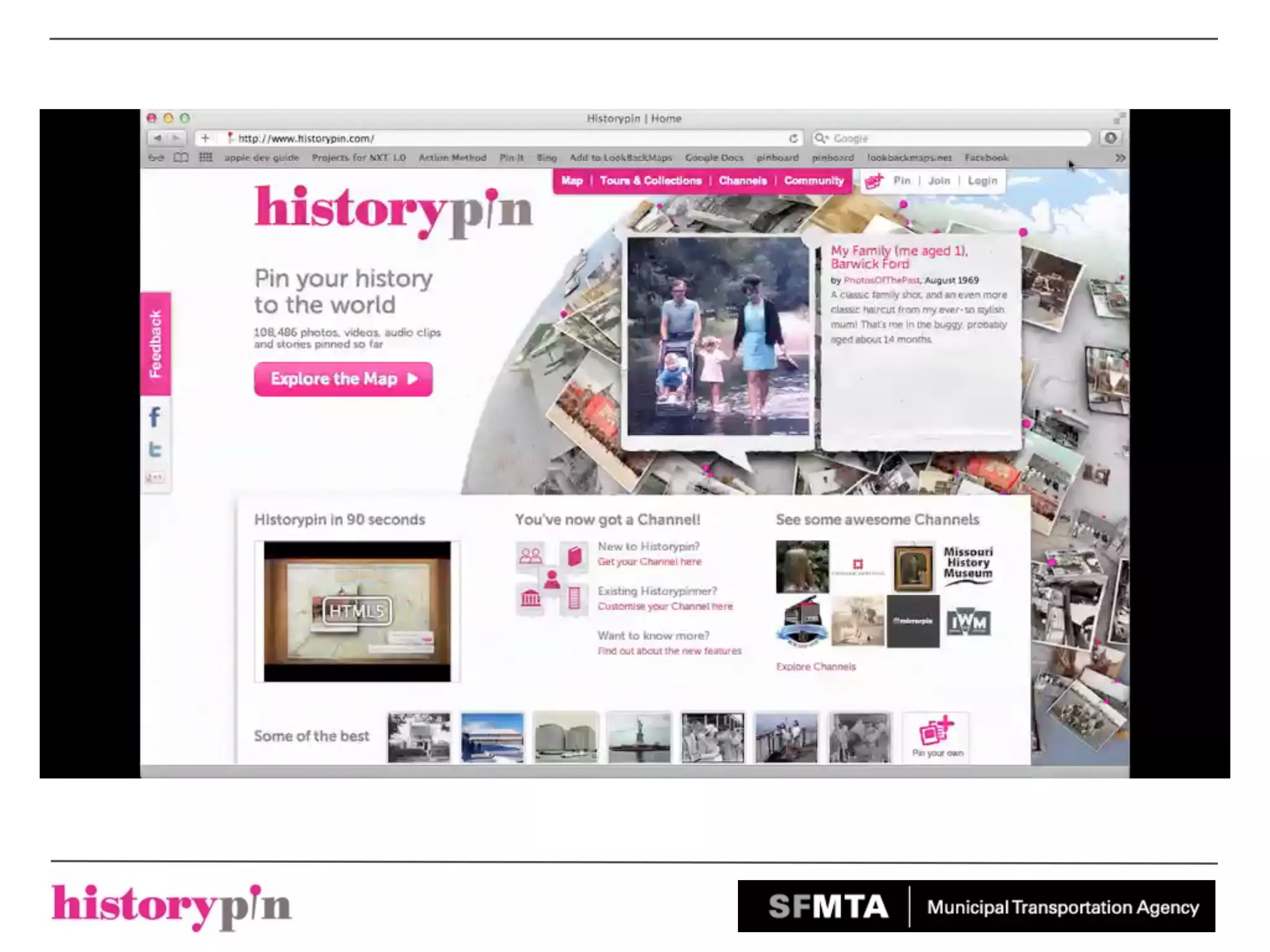Click the Pin link in top bar
The height and width of the screenshot is (952, 1270).
click(x=902, y=181)
